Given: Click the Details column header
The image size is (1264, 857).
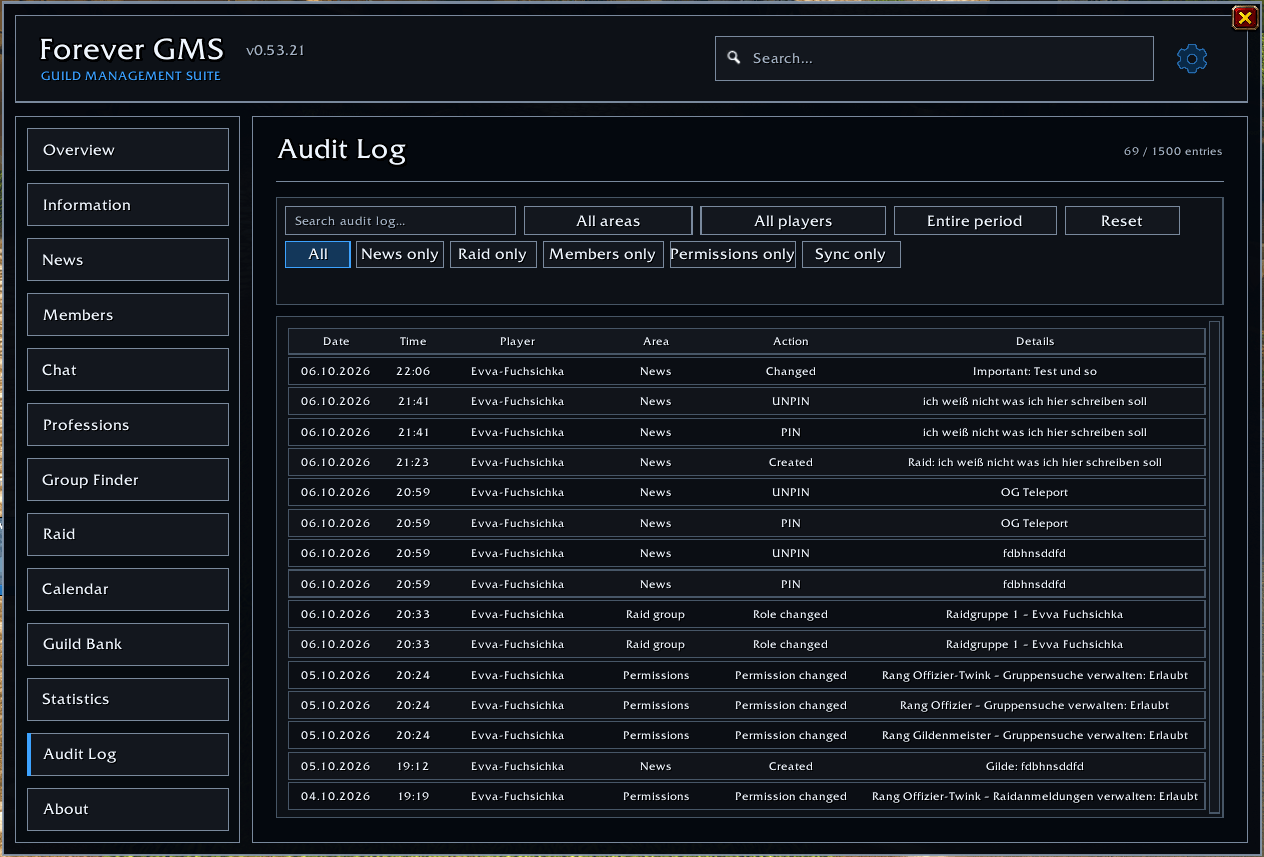Looking at the screenshot, I should (x=1035, y=341).
